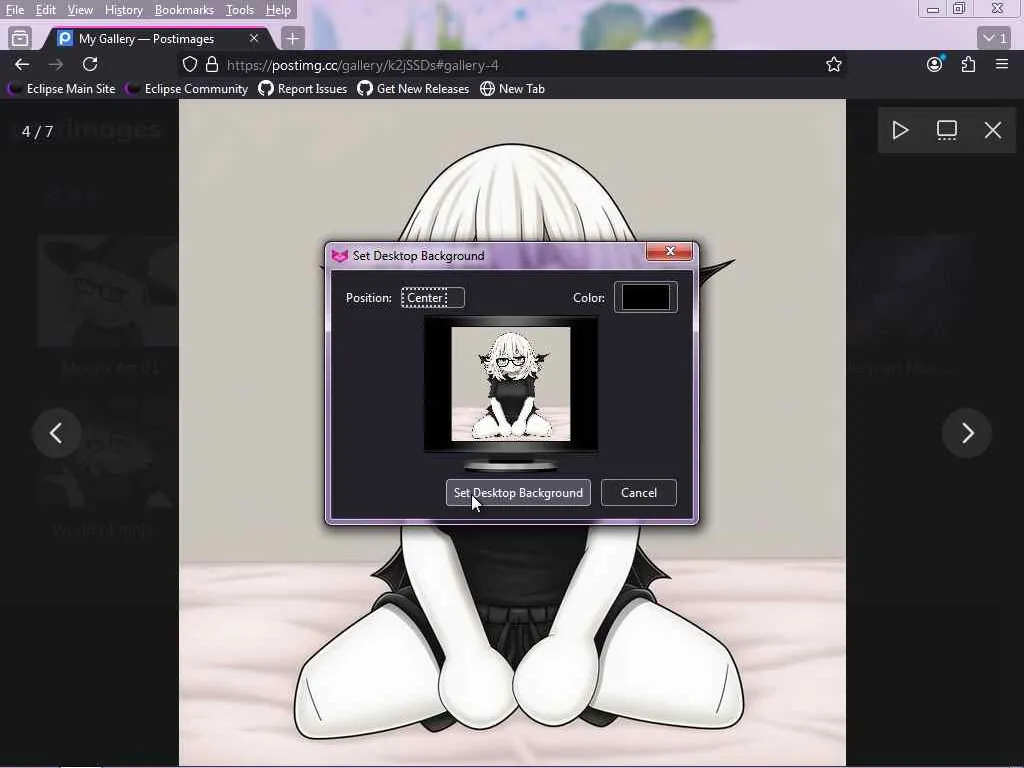Bookmark this page with the star icon
Viewport: 1024px width, 768px height.
[x=833, y=64]
